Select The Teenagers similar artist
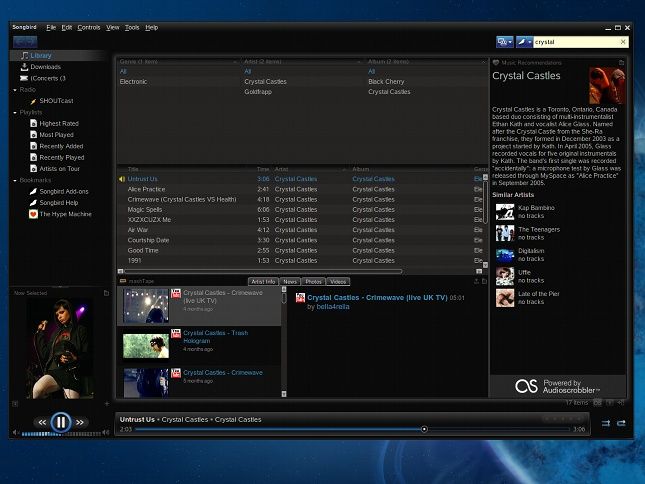The image size is (645, 484). click(x=539, y=229)
